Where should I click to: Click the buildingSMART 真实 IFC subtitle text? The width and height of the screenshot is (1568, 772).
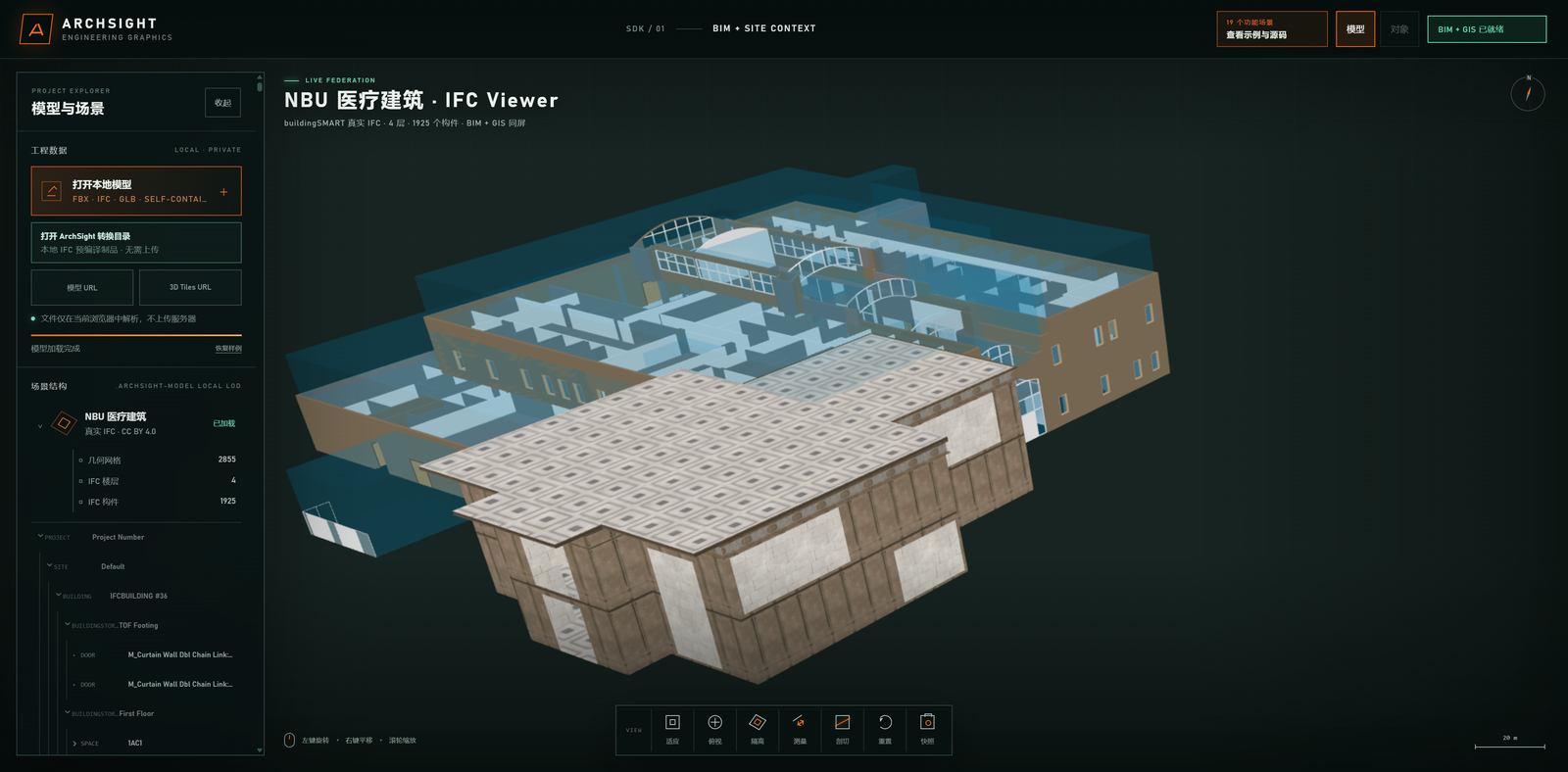[x=405, y=123]
